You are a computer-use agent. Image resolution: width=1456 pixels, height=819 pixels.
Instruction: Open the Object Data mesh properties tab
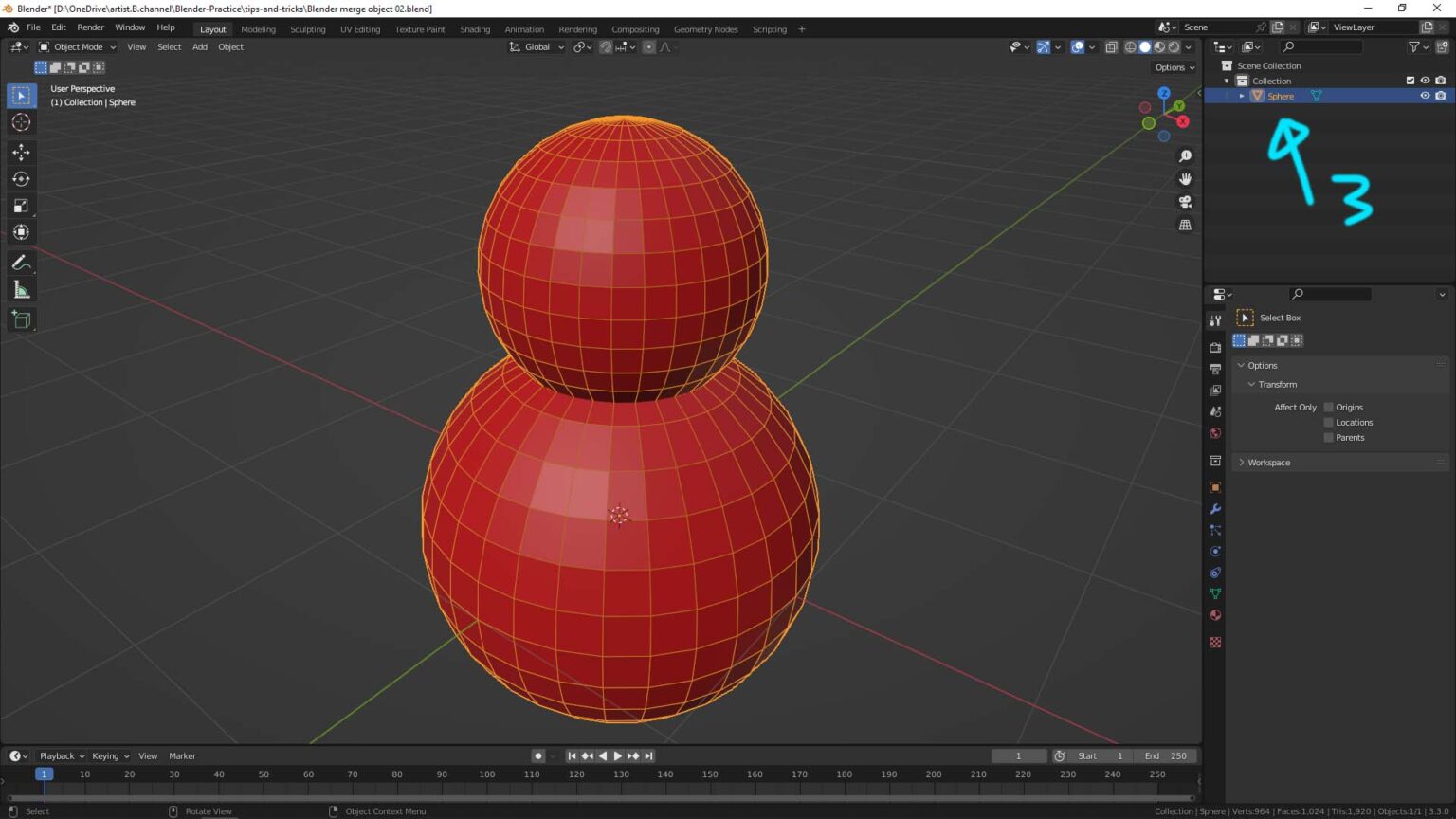(1215, 593)
